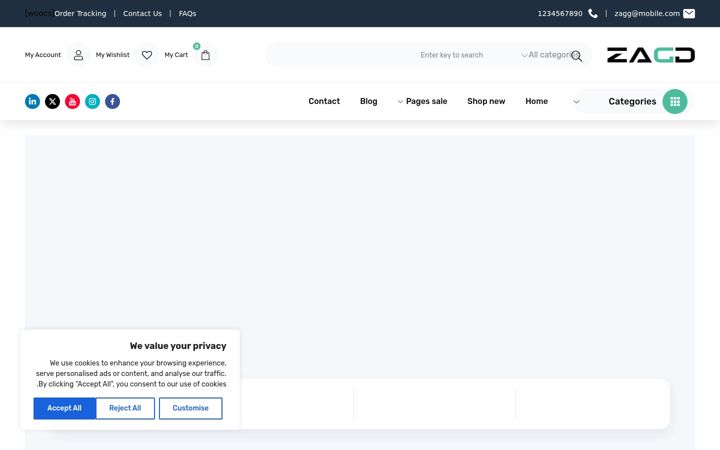Go to the Home menu item

(x=536, y=101)
